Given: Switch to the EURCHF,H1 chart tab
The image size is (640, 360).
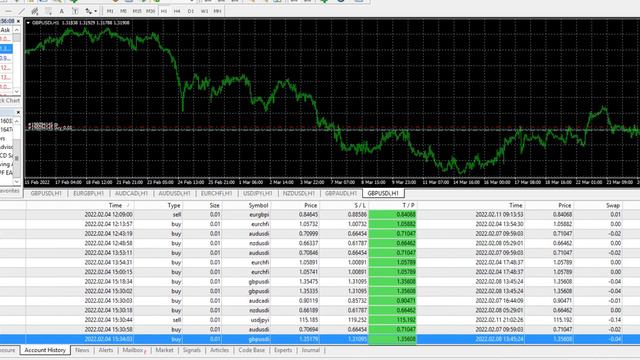Looking at the screenshot, I should coord(216,193).
